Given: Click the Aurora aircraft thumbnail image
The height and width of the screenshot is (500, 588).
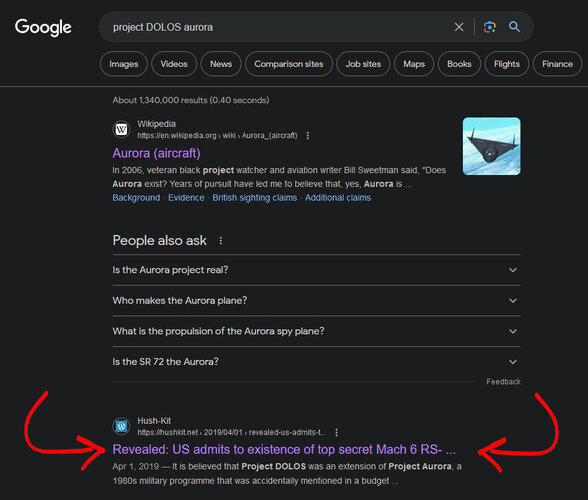Looking at the screenshot, I should point(491,146).
